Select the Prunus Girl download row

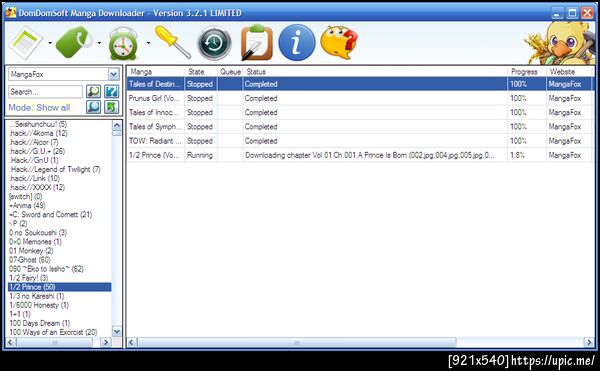(x=360, y=98)
